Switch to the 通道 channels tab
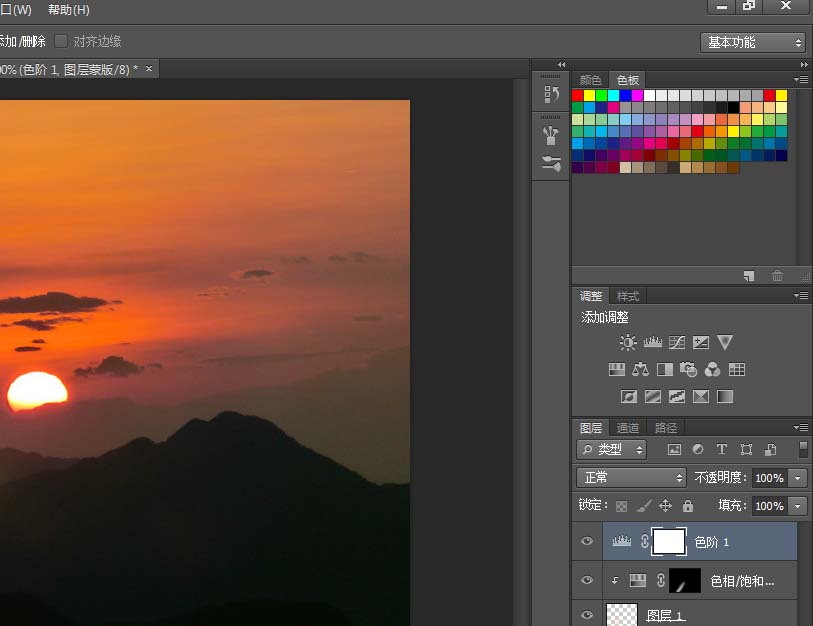Screen dimensions: 813x626 point(628,427)
